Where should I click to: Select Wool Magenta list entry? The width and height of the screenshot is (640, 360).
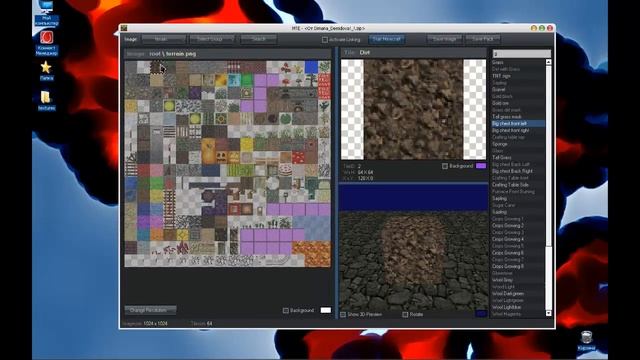[518, 314]
